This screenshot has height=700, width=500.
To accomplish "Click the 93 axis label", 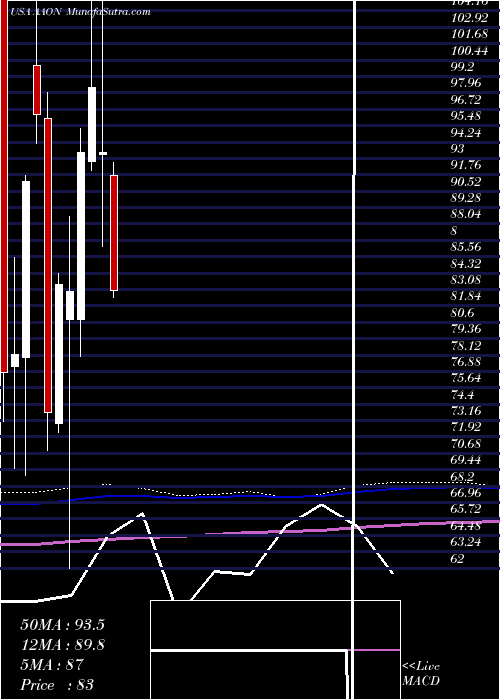I will click(x=458, y=149).
